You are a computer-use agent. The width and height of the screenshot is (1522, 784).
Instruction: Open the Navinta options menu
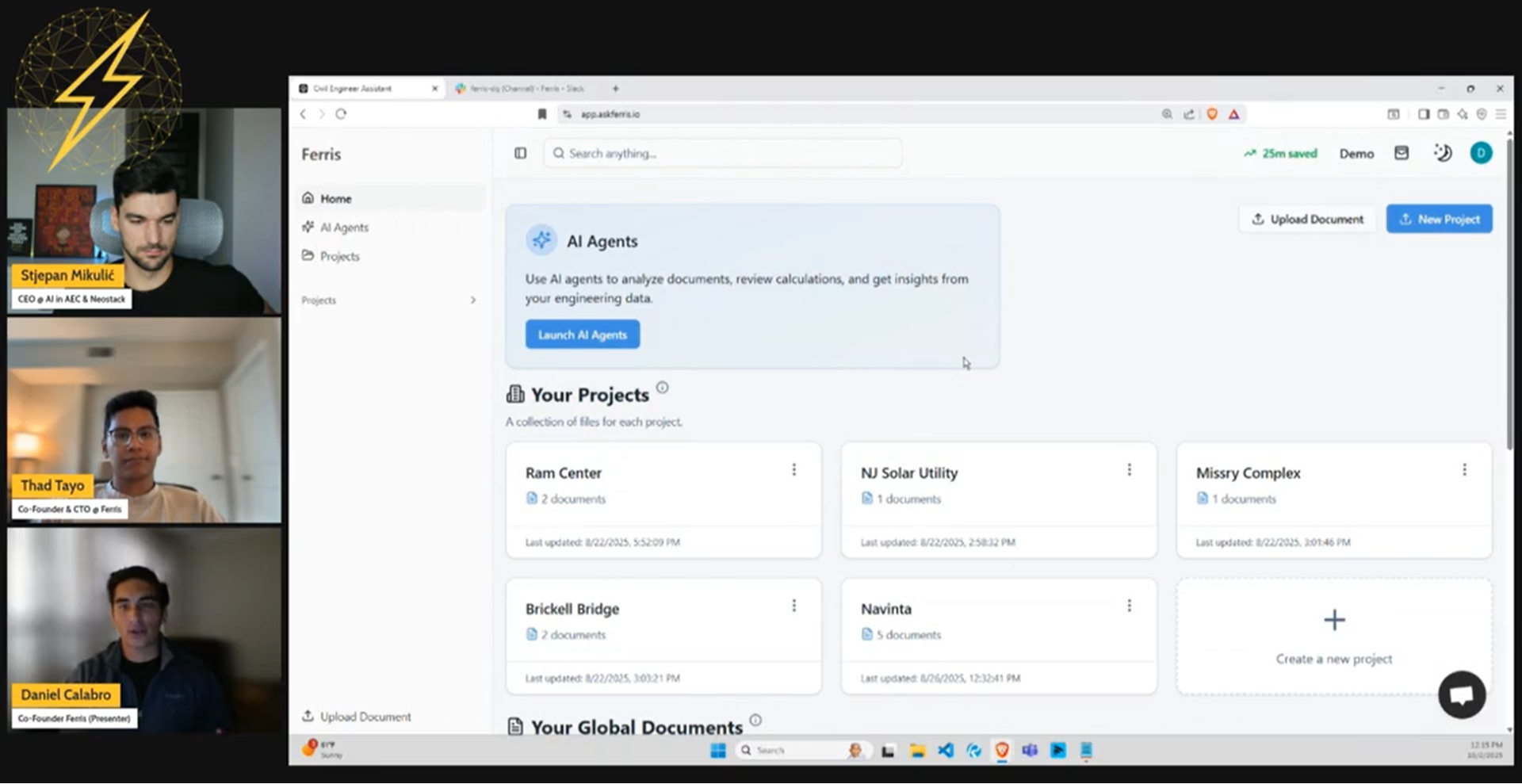pos(1130,606)
